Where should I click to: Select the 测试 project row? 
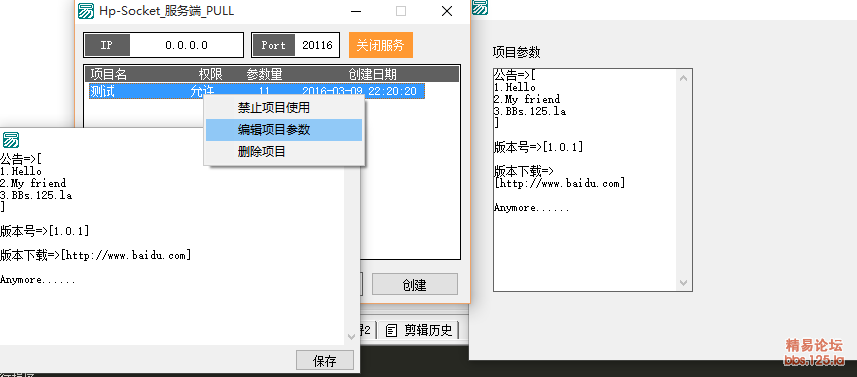pos(257,91)
